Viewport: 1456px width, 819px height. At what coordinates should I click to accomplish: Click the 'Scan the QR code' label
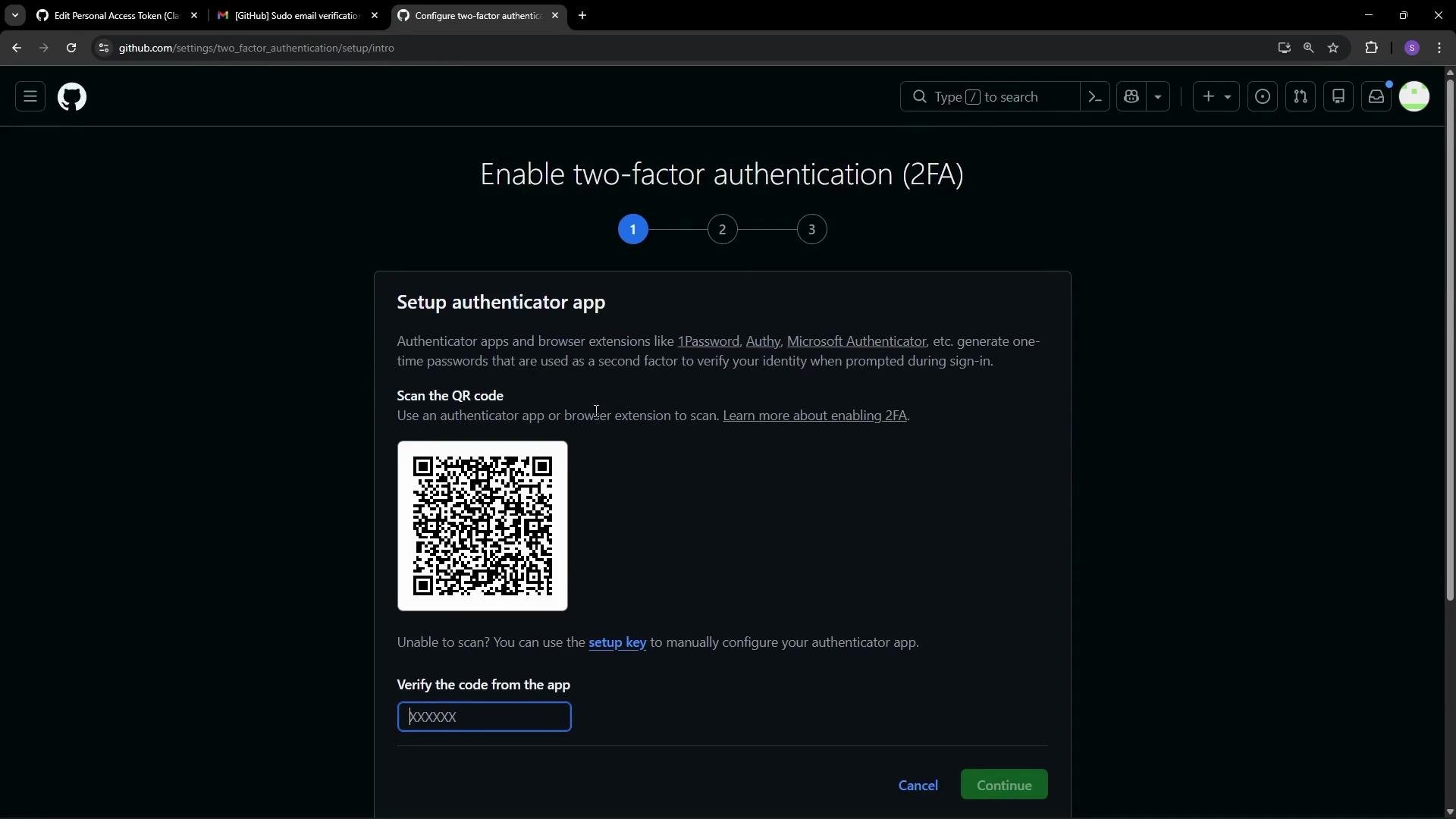click(450, 396)
